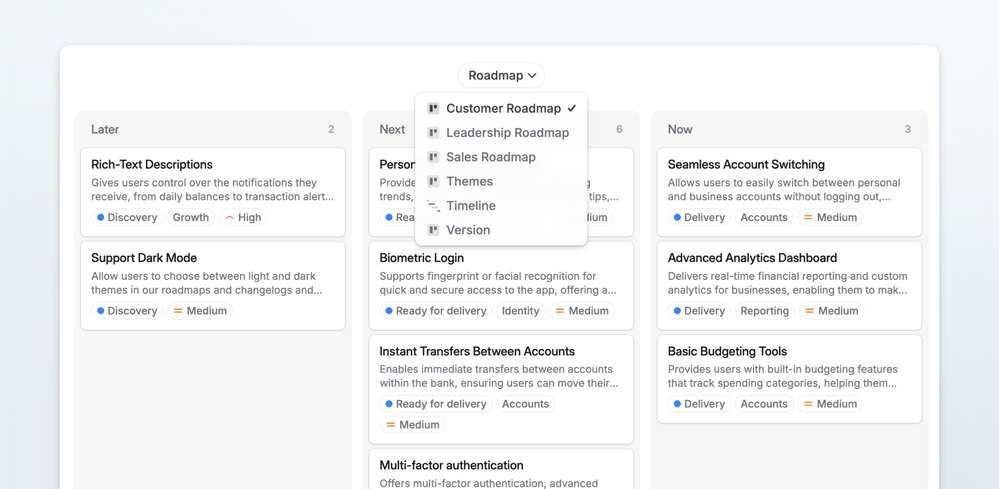Viewport: 999px width, 489px height.
Task: Click Medium tag on Advanced Analytics Dashboard
Action: [x=831, y=311]
